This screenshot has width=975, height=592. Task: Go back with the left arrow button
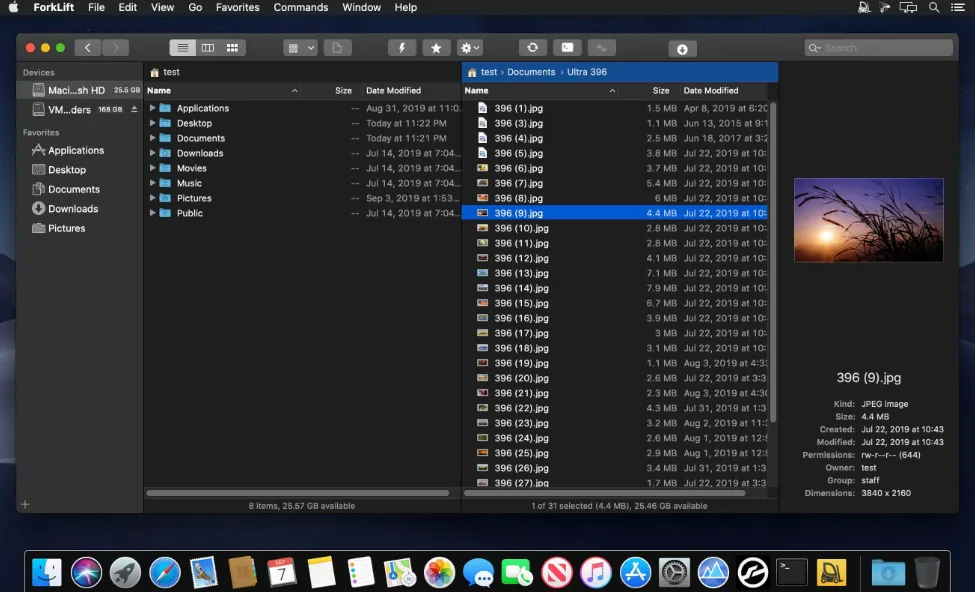tap(88, 48)
